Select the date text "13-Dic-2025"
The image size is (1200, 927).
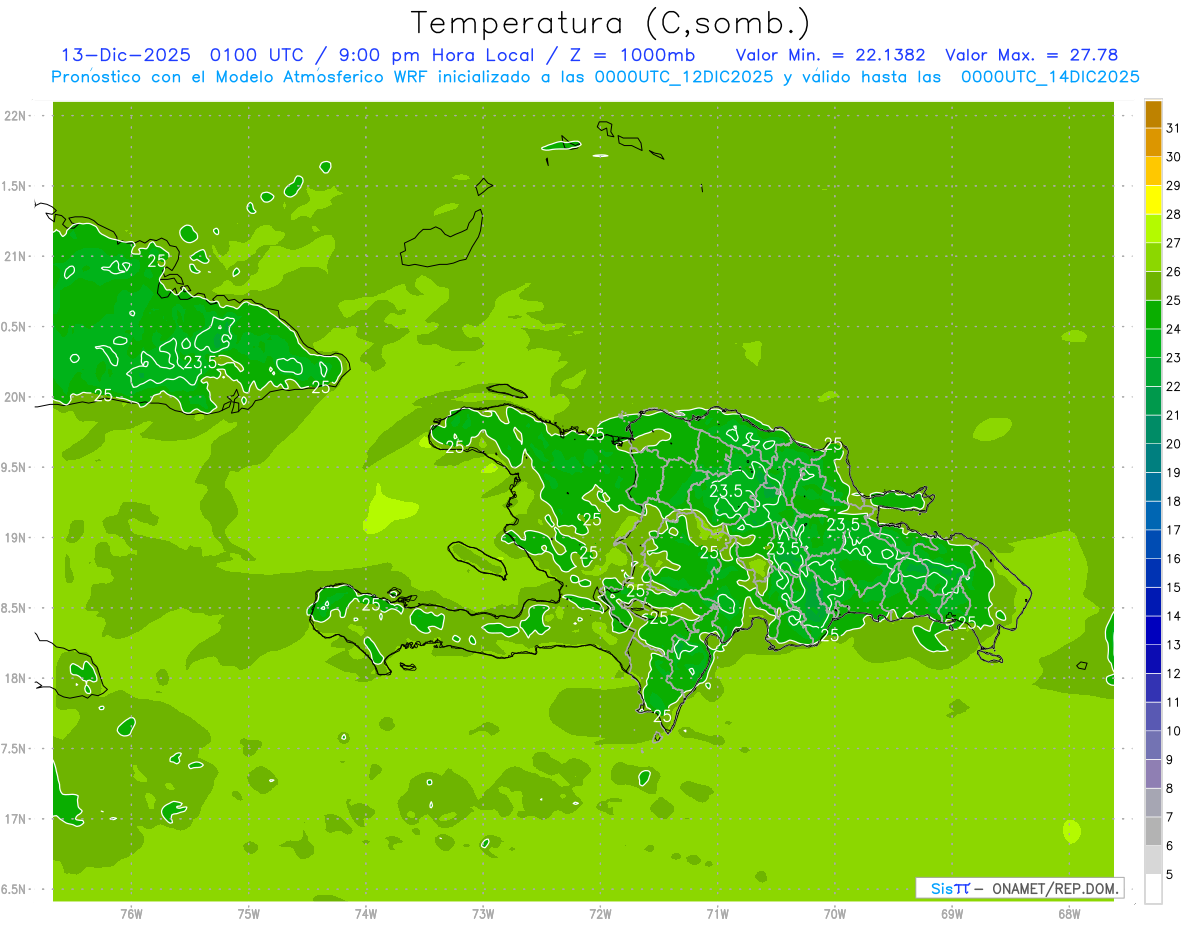(x=128, y=55)
